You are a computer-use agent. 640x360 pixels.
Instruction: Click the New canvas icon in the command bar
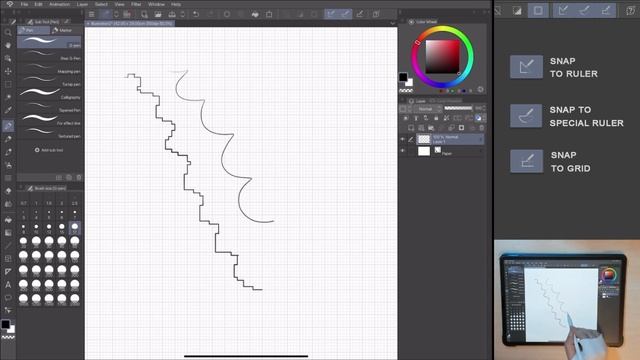pyautogui.click(x=144, y=14)
